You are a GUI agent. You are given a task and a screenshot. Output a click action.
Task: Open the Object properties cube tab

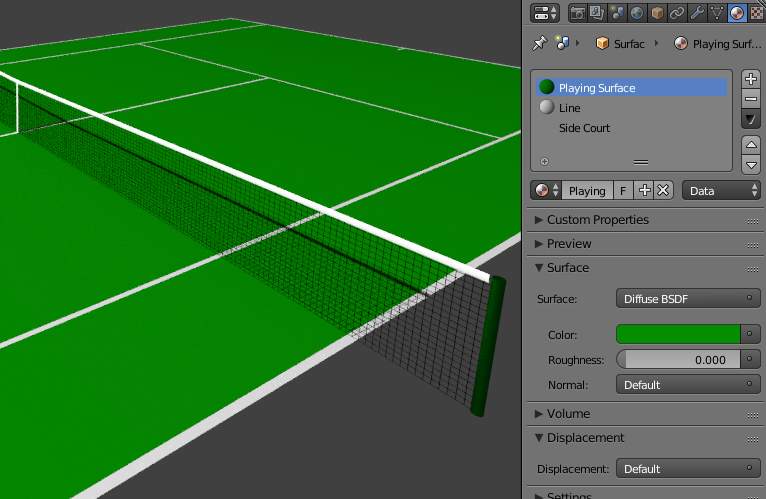(657, 13)
